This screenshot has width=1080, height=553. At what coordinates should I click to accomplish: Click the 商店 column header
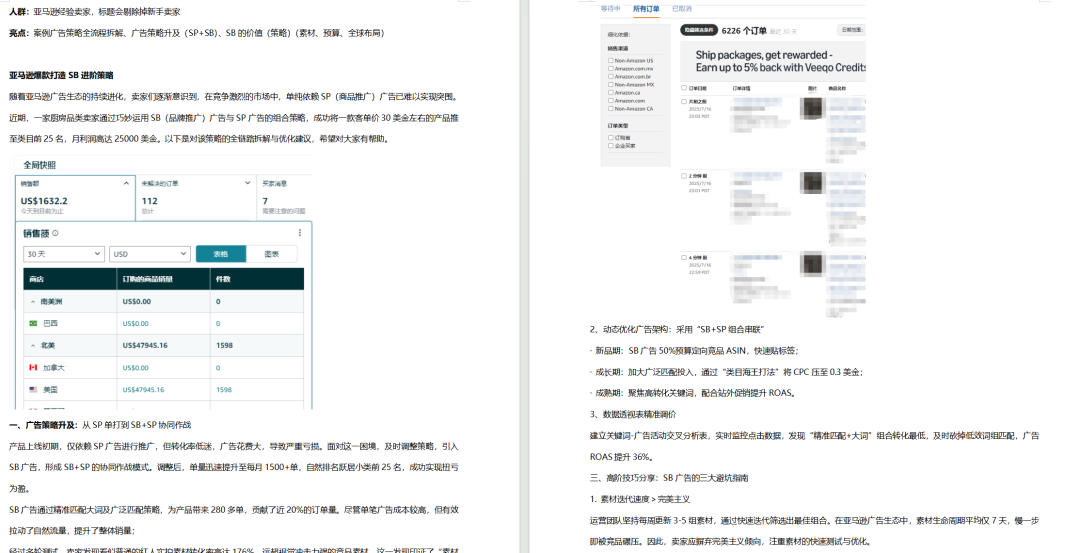click(x=37, y=280)
